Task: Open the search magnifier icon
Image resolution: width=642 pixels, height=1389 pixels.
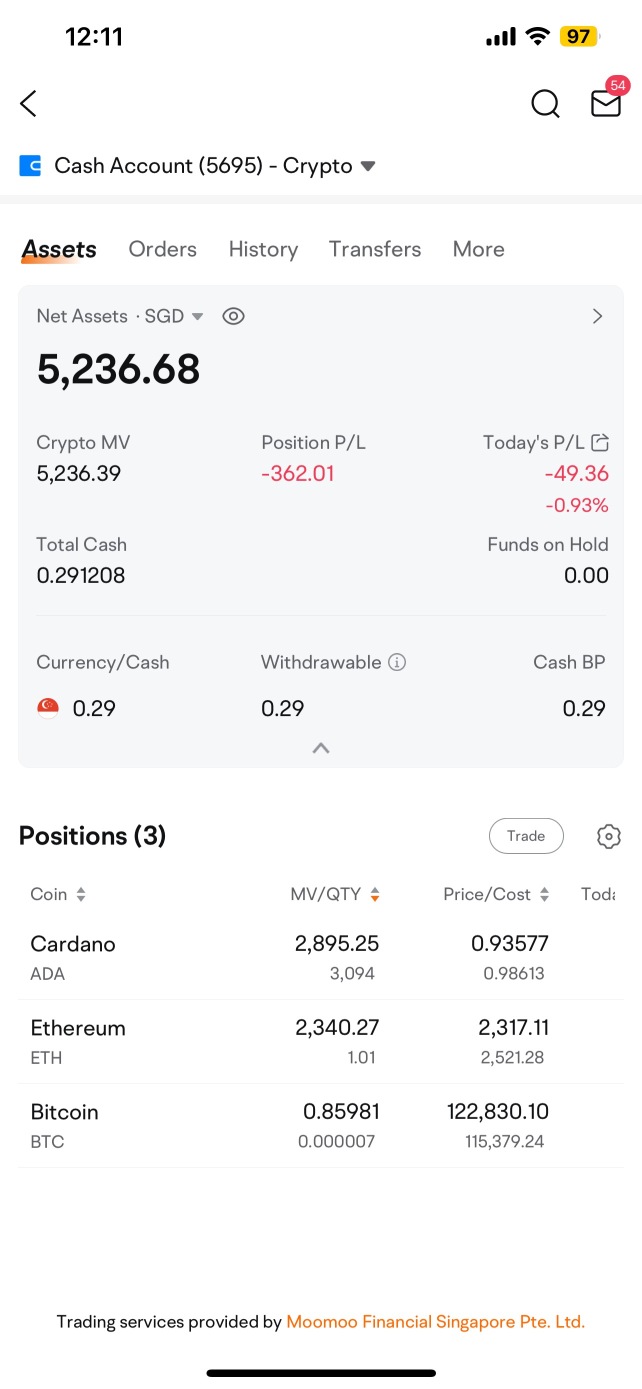Action: 545,103
